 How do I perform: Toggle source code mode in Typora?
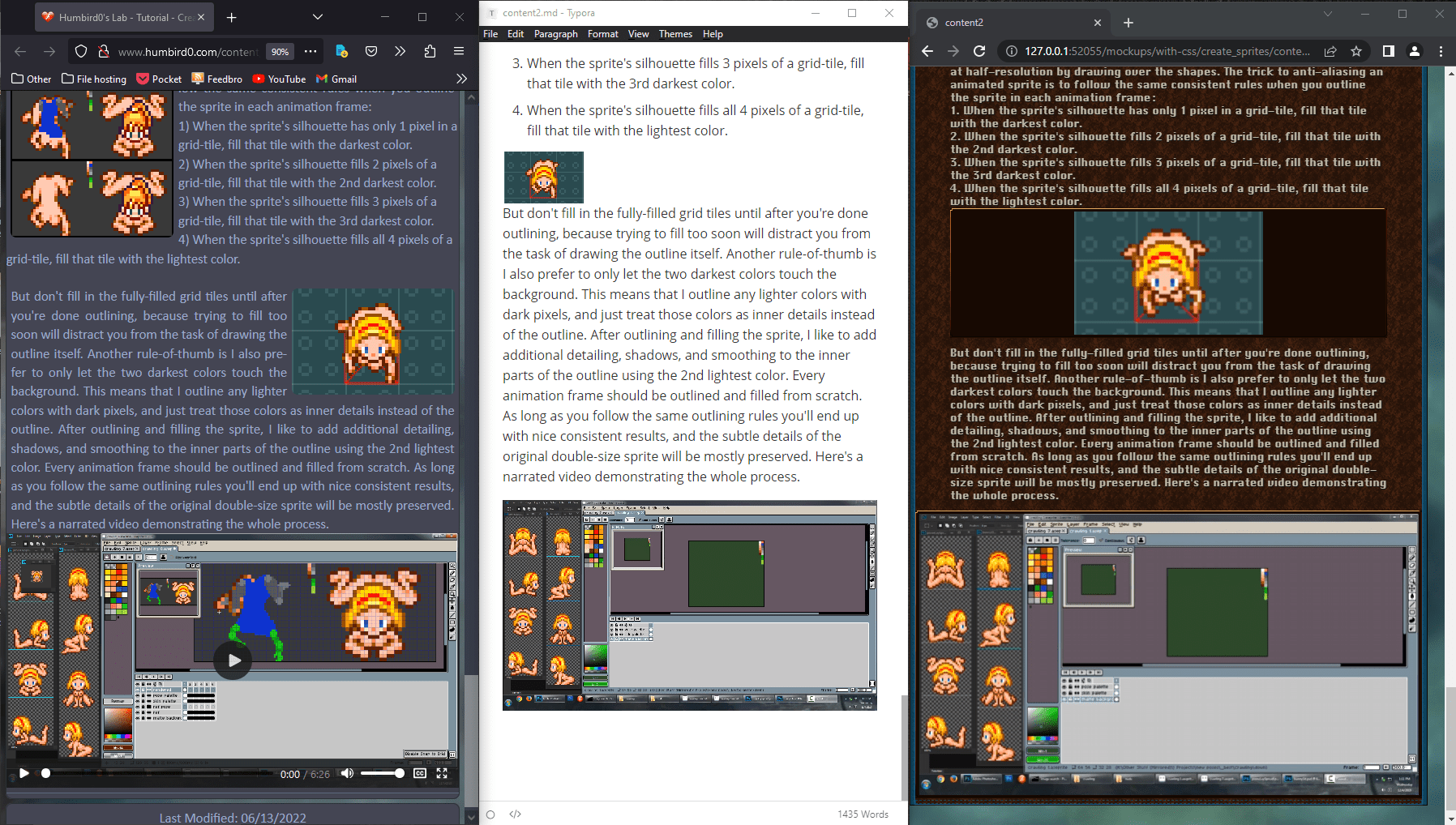pyautogui.click(x=515, y=814)
